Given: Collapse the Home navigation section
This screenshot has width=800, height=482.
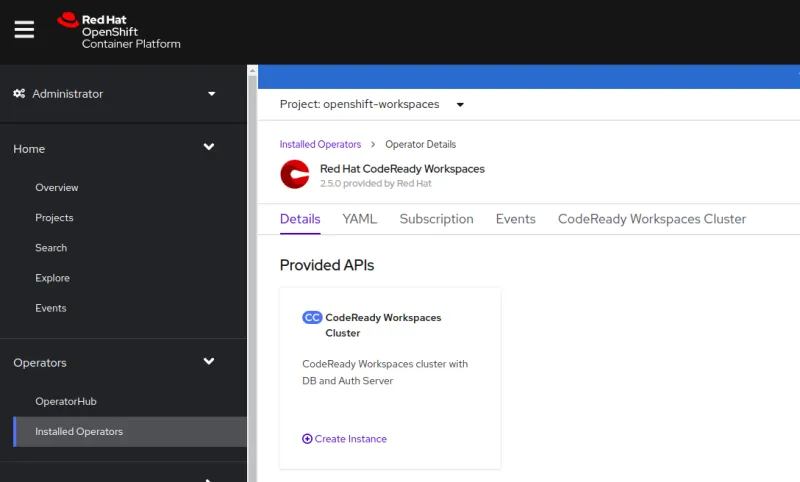Looking at the screenshot, I should (x=209, y=148).
